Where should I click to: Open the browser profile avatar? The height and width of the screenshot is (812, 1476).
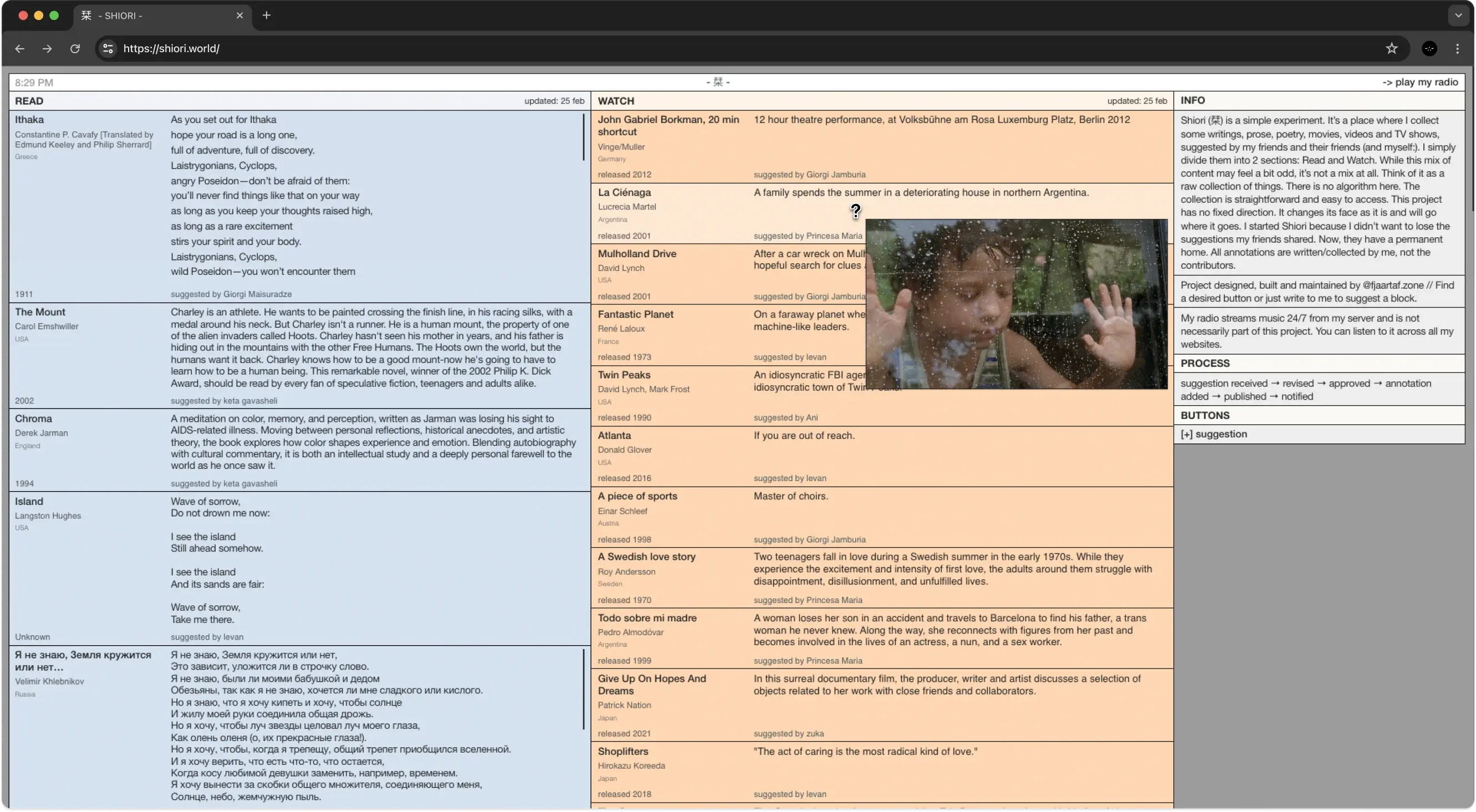pos(1429,49)
